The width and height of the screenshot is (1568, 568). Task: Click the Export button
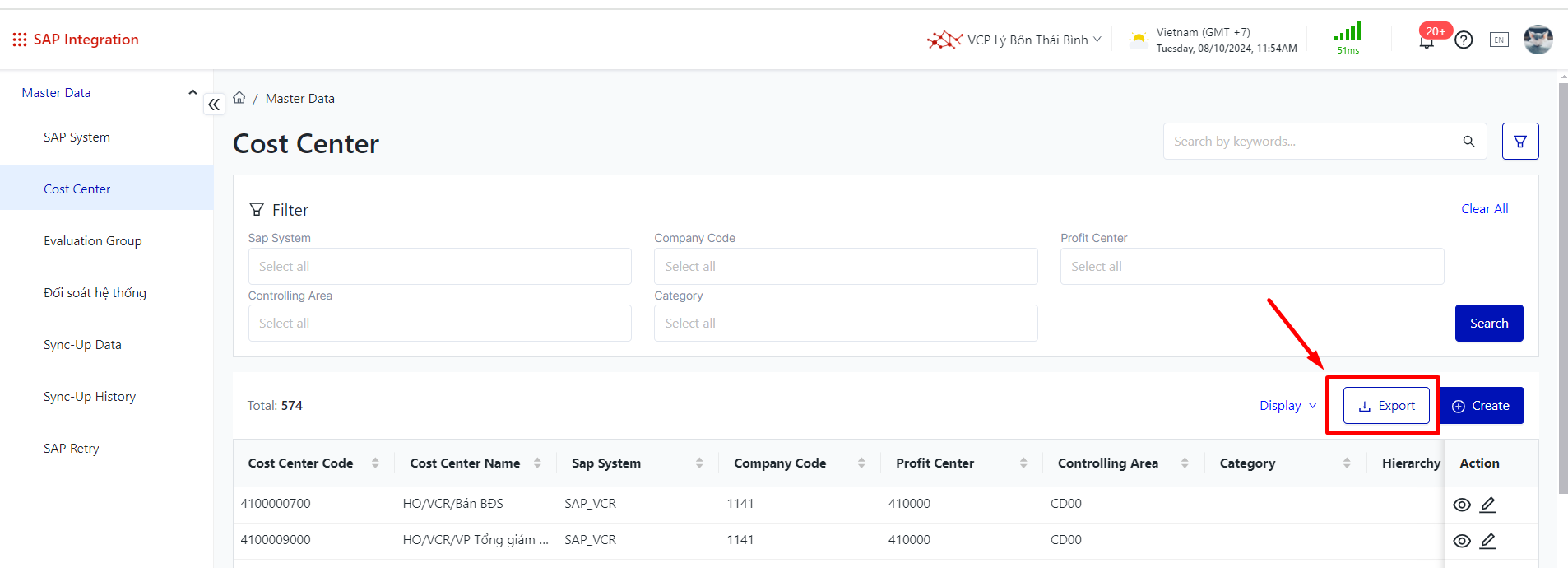[1385, 406]
